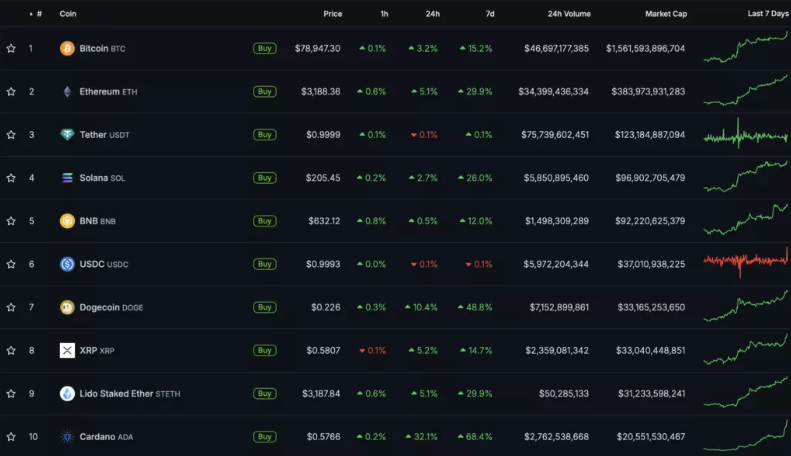This screenshot has height=456, width=791.
Task: Click BNB market cap $92,220,625,379
Action: coord(650,221)
